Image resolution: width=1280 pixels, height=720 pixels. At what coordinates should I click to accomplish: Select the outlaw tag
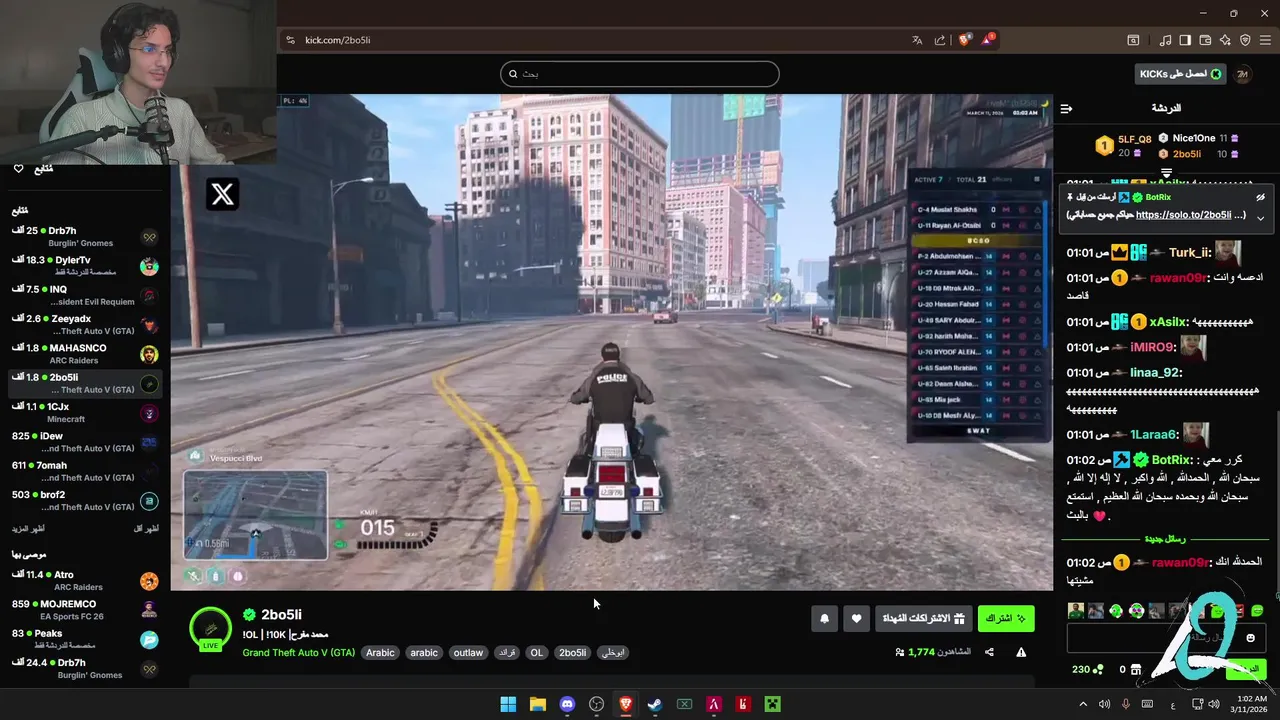tap(468, 653)
